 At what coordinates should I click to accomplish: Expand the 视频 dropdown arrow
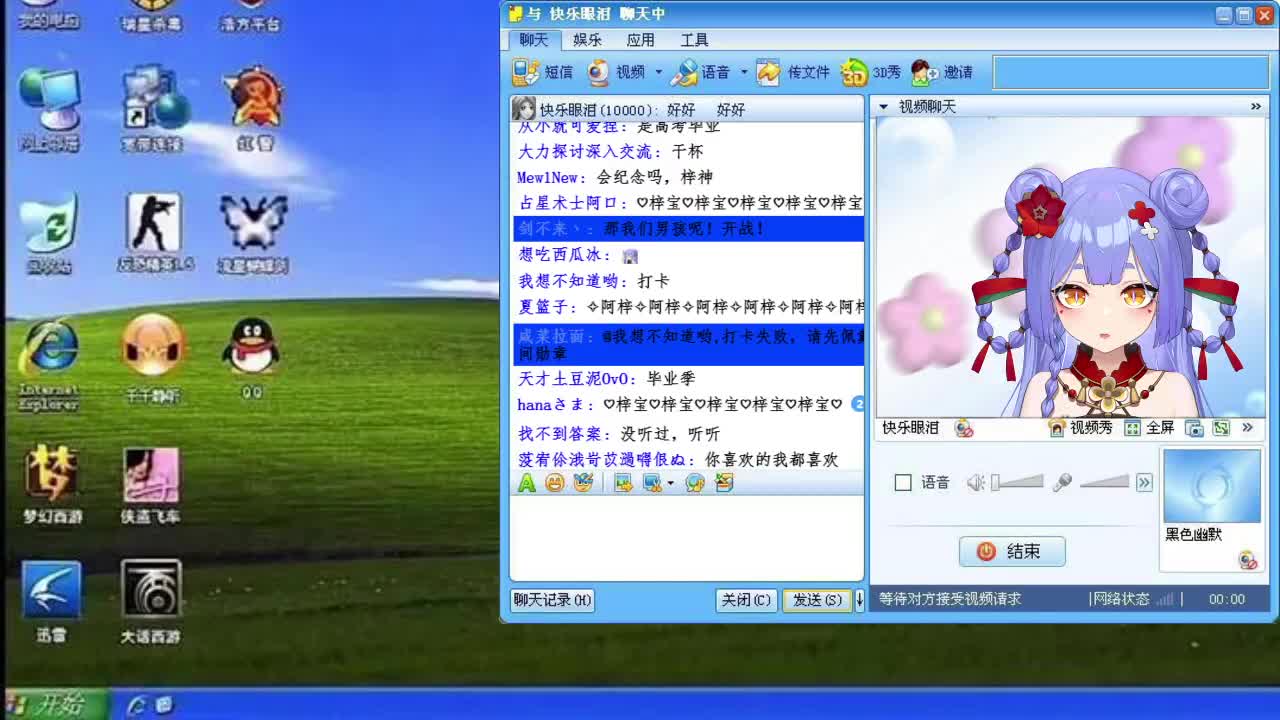[658, 72]
